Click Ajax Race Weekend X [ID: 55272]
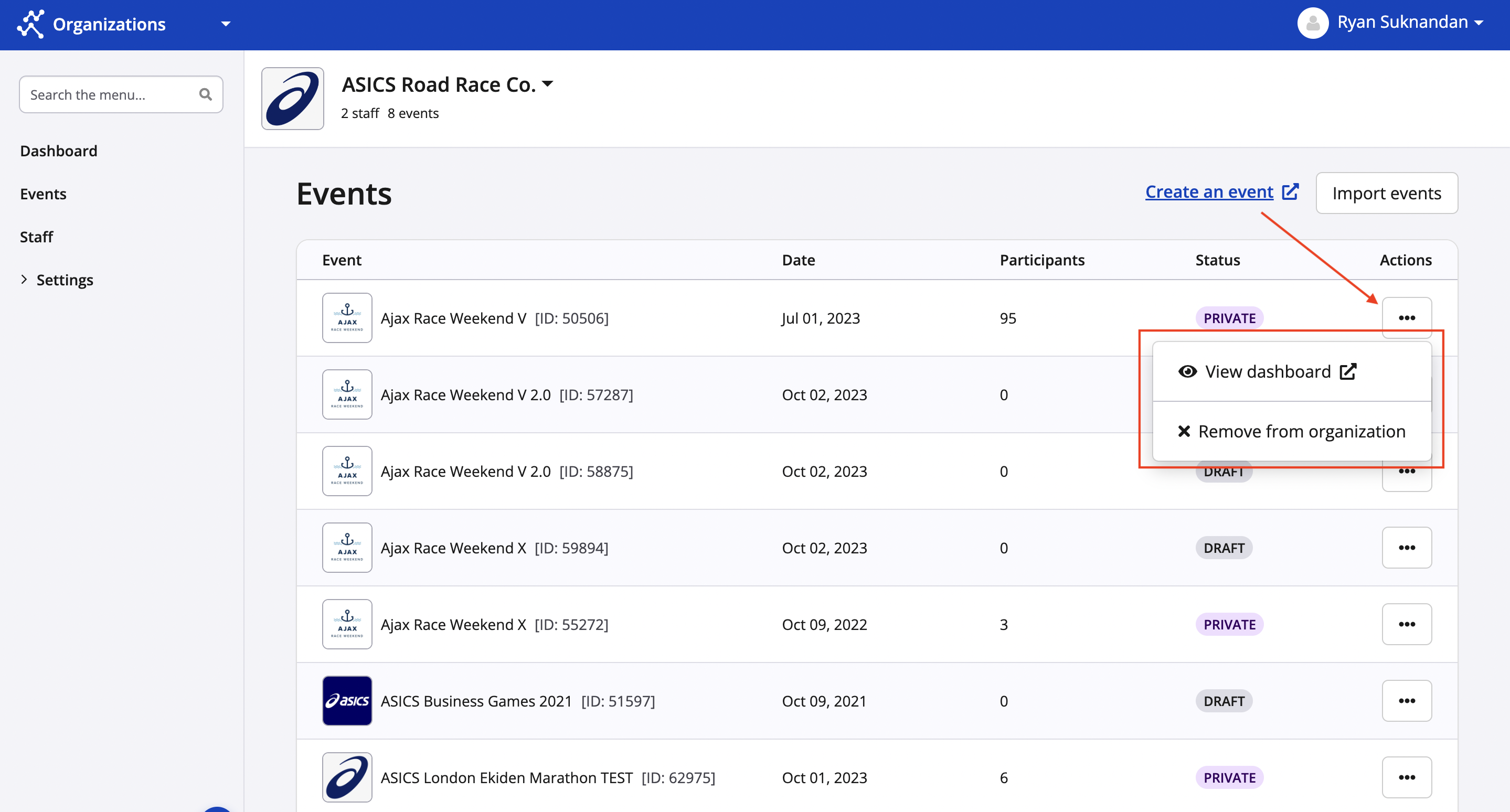The height and width of the screenshot is (812, 1510). coord(495,625)
